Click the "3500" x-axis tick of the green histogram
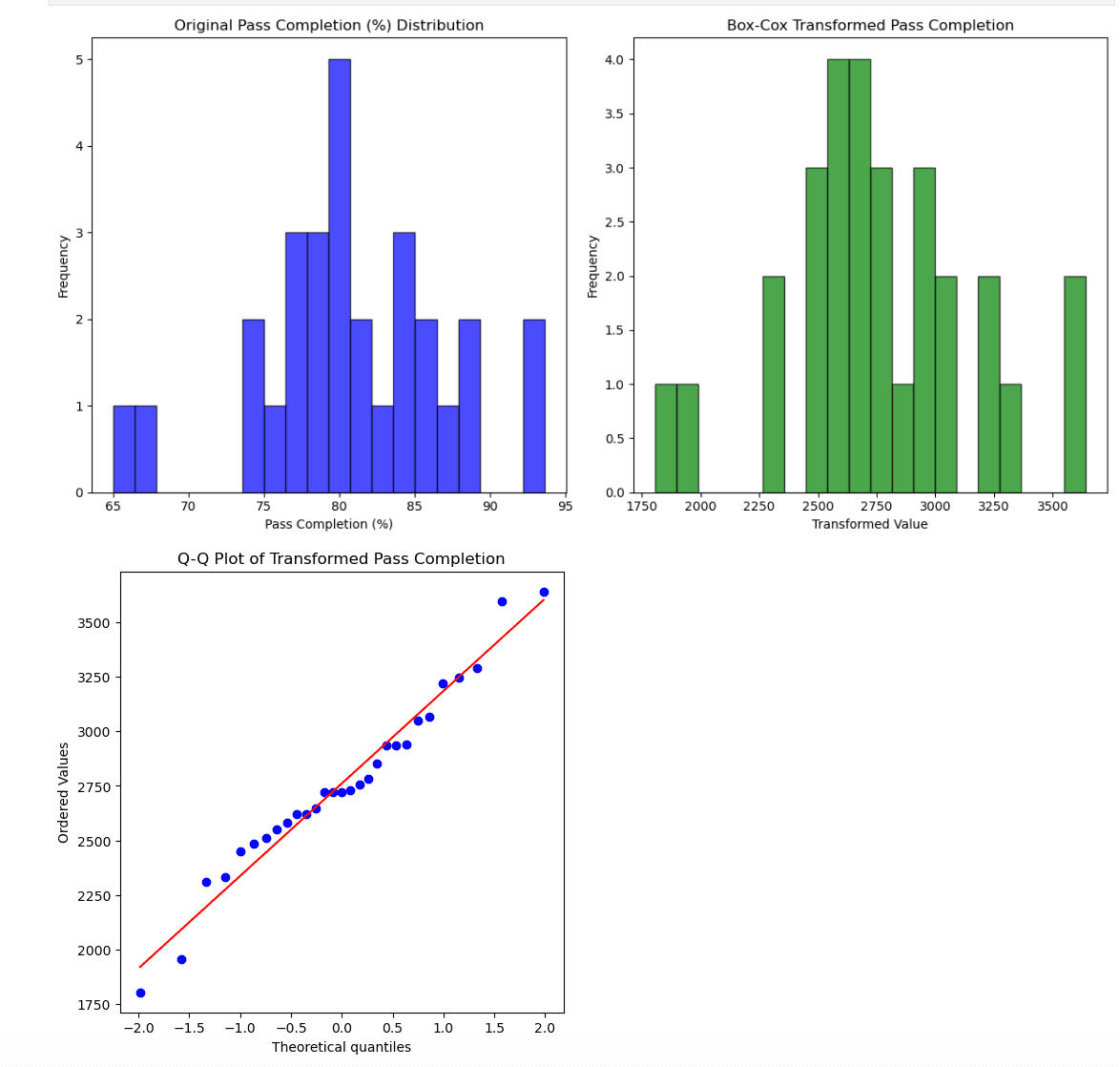Image resolution: width=1120 pixels, height=1067 pixels. [x=1052, y=506]
